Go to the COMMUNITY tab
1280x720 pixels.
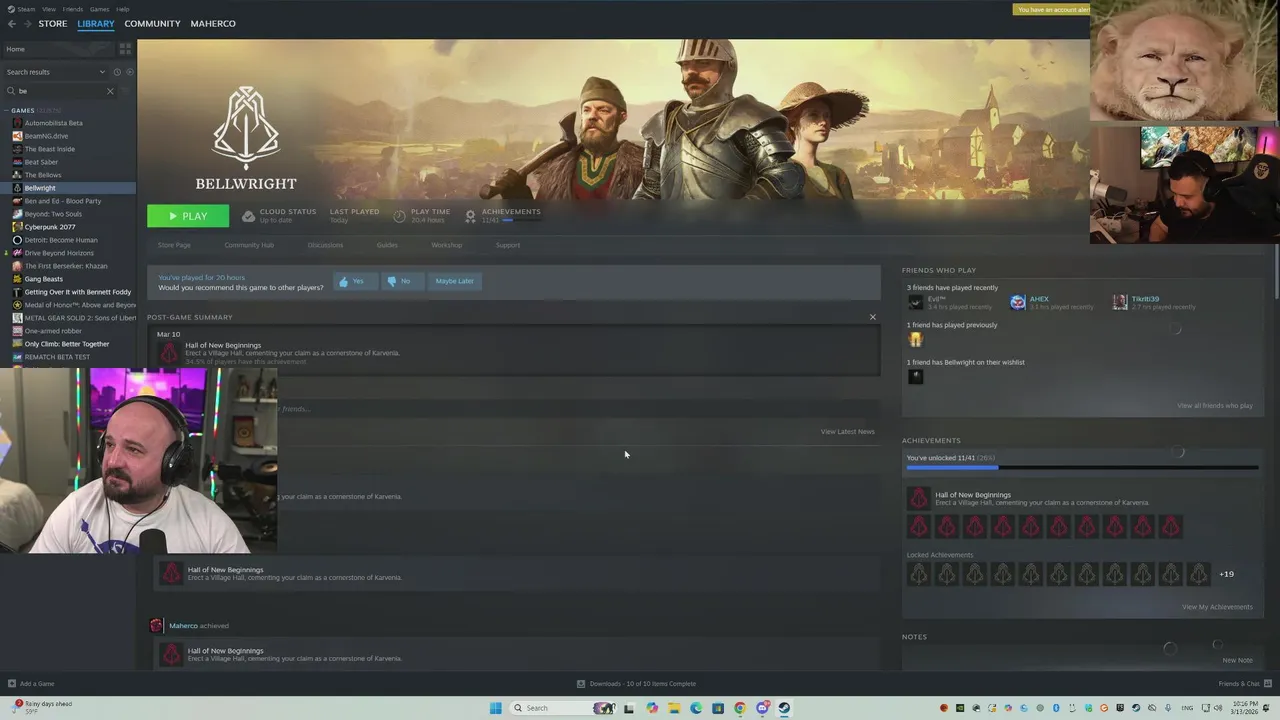coord(152,23)
